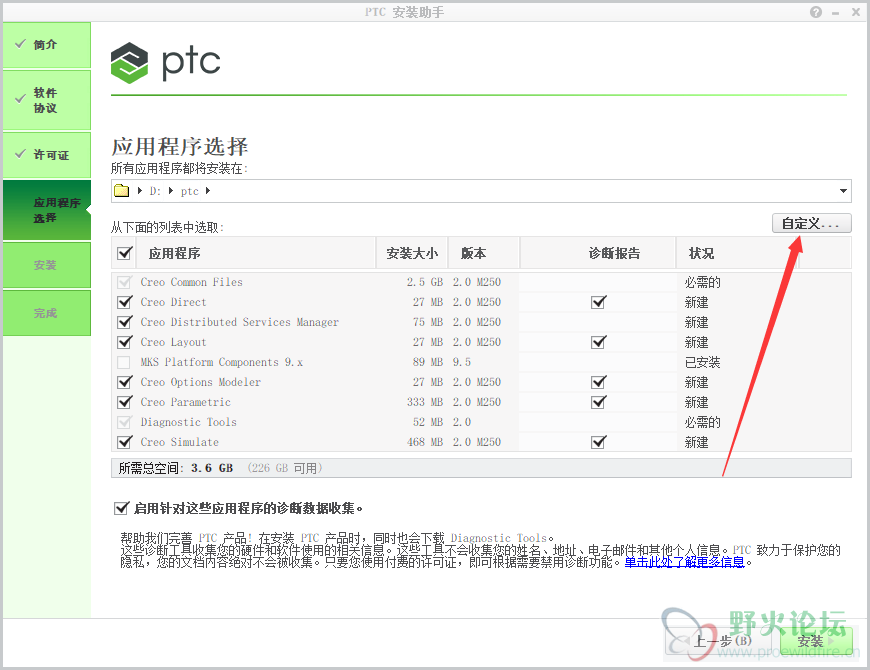
Task: Toggle diagnostic report for Creo Options Modeler
Action: (x=599, y=382)
